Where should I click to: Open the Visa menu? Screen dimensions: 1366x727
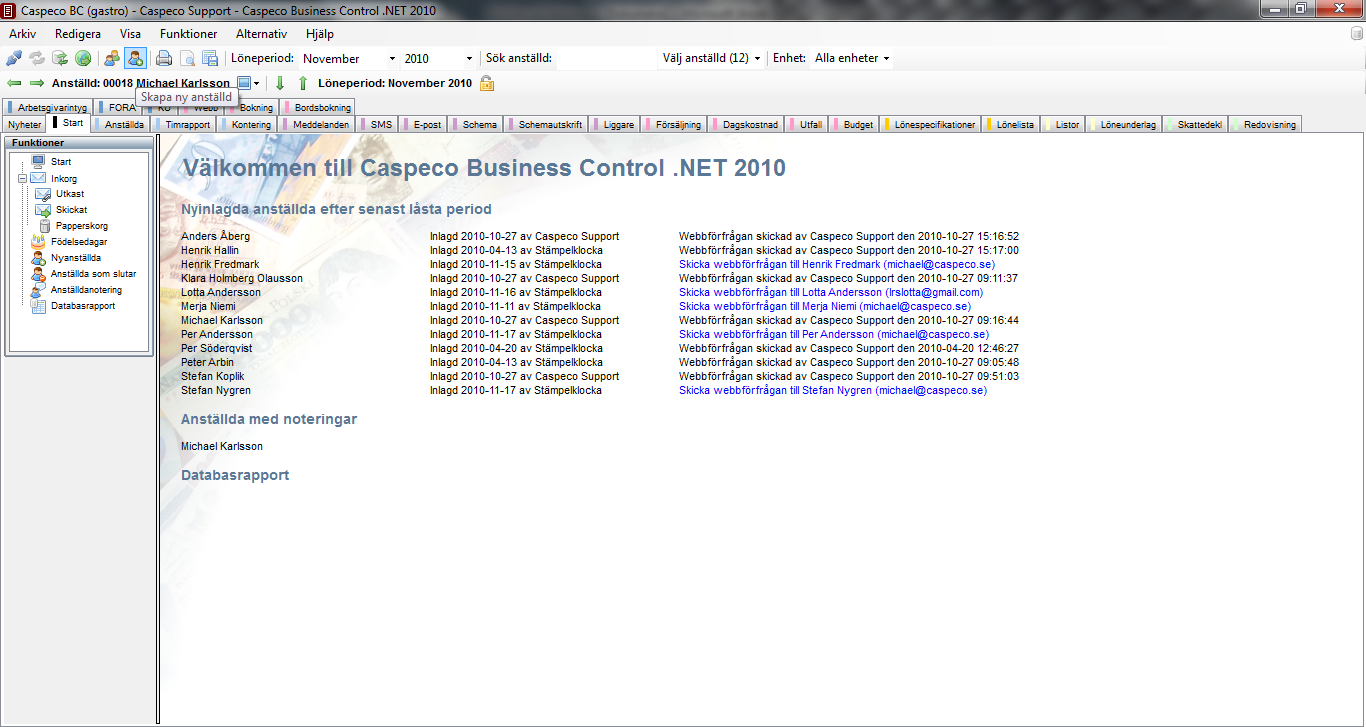point(130,33)
